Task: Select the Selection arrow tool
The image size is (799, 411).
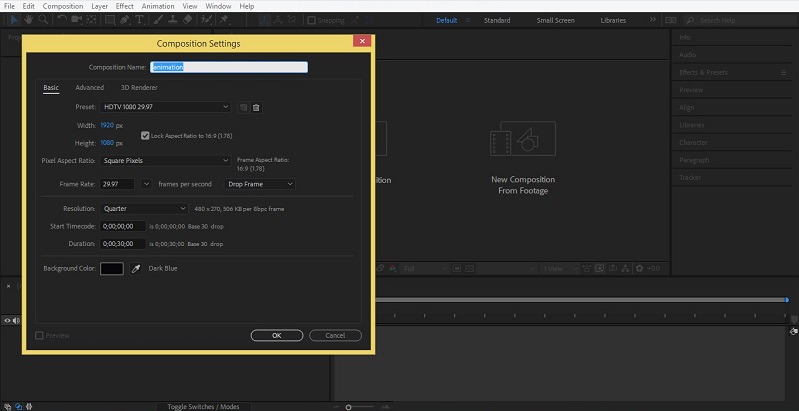Action: pyautogui.click(x=14, y=20)
